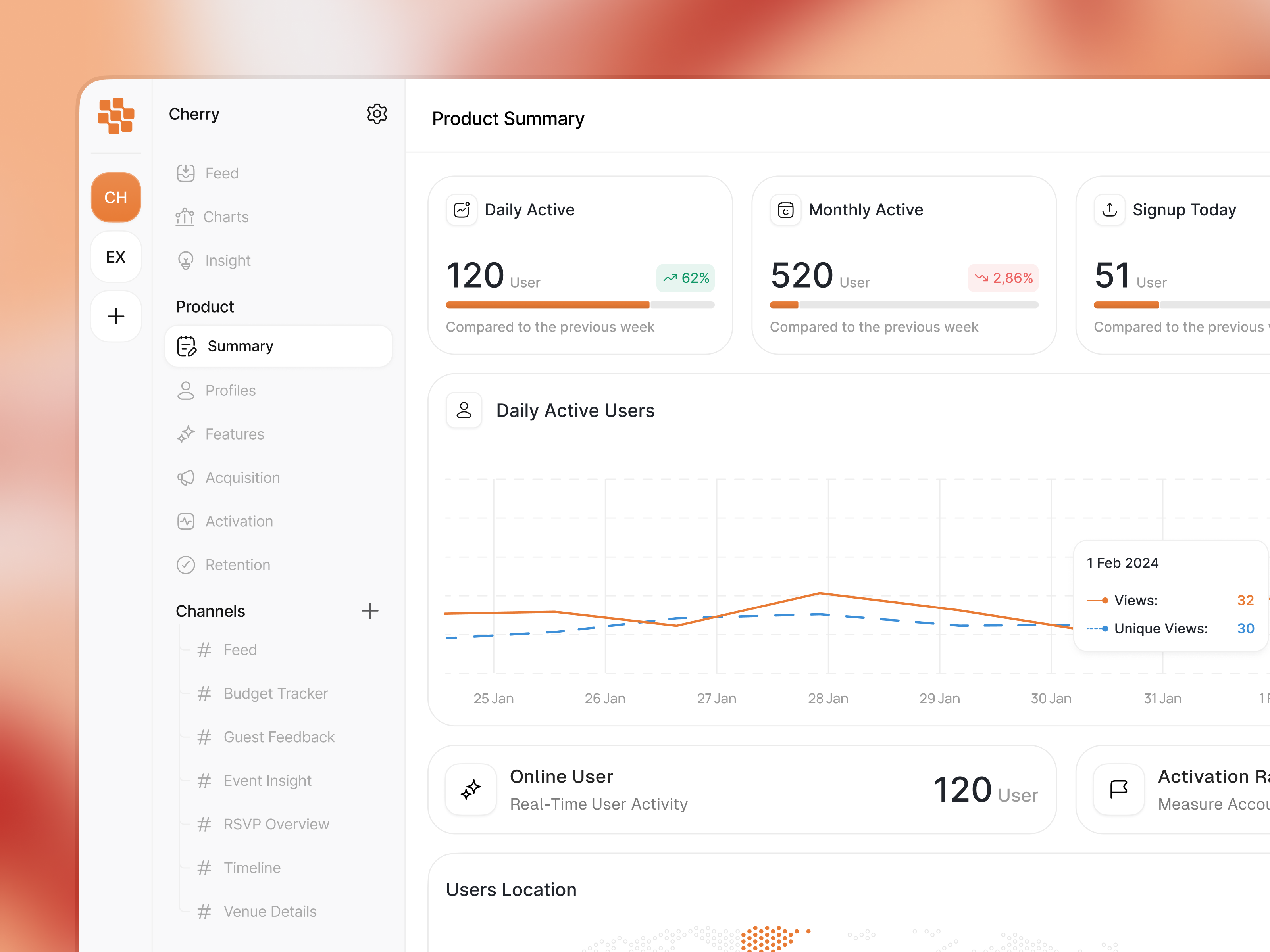Select the Profiles icon under Product
The height and width of the screenshot is (952, 1270).
point(185,390)
